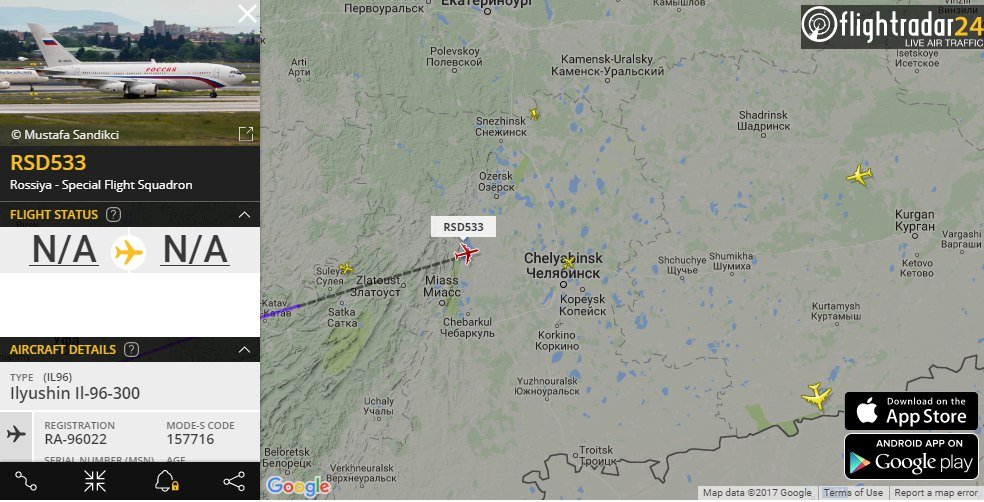Click the center-on-aircraft collapse arrows icon
This screenshot has height=502, width=984.
pos(95,481)
